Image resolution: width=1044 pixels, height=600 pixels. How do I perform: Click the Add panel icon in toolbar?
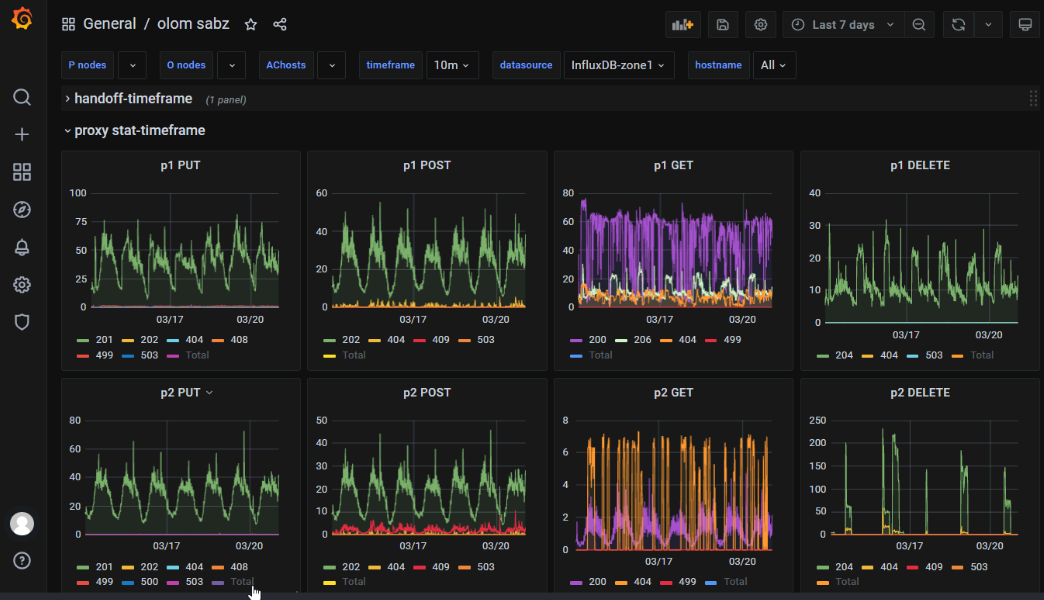coord(683,25)
